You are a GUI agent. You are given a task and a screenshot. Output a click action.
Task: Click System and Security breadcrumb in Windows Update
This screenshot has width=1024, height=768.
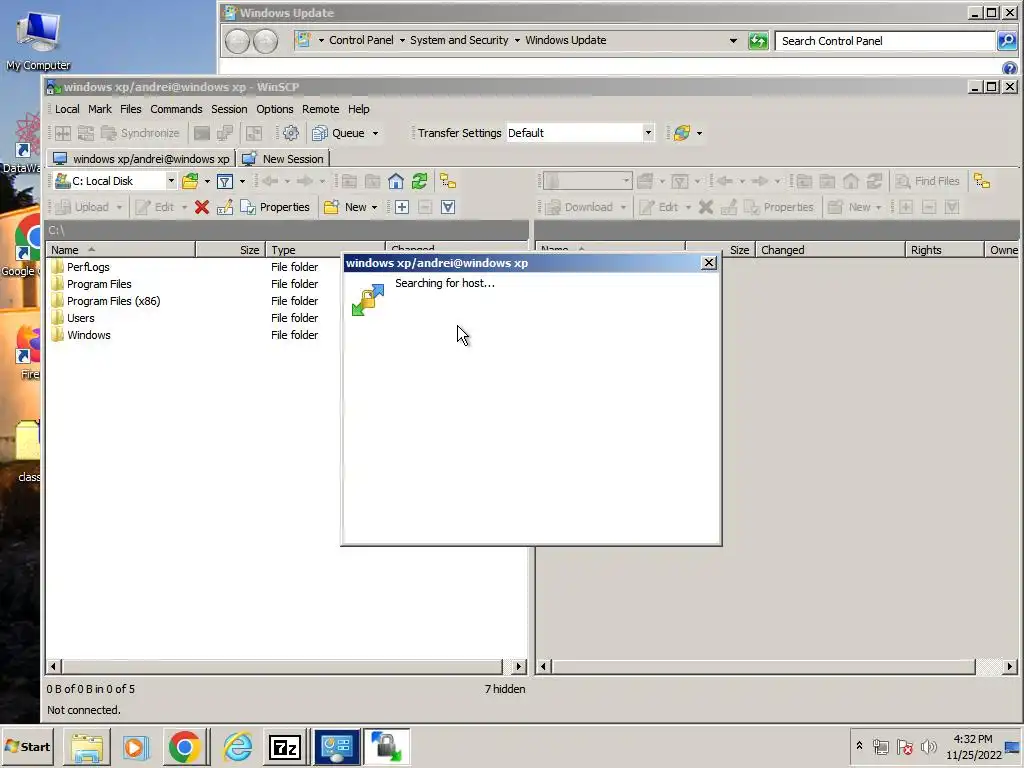459,40
